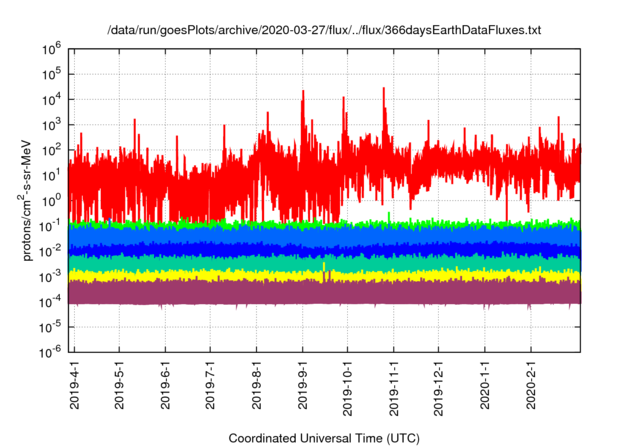Click the 10^5 y-axis tick label
This screenshot has width=640, height=448.
(x=51, y=74)
